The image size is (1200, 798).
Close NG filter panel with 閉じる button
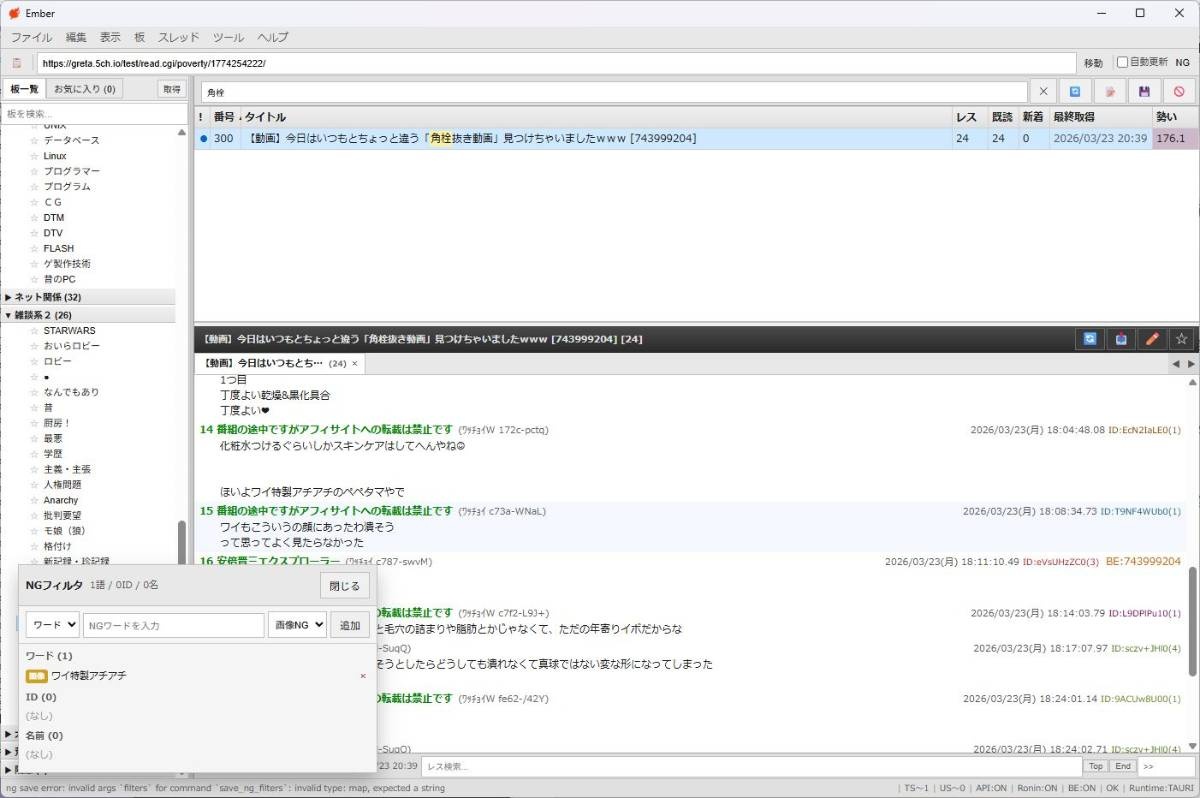(x=345, y=586)
